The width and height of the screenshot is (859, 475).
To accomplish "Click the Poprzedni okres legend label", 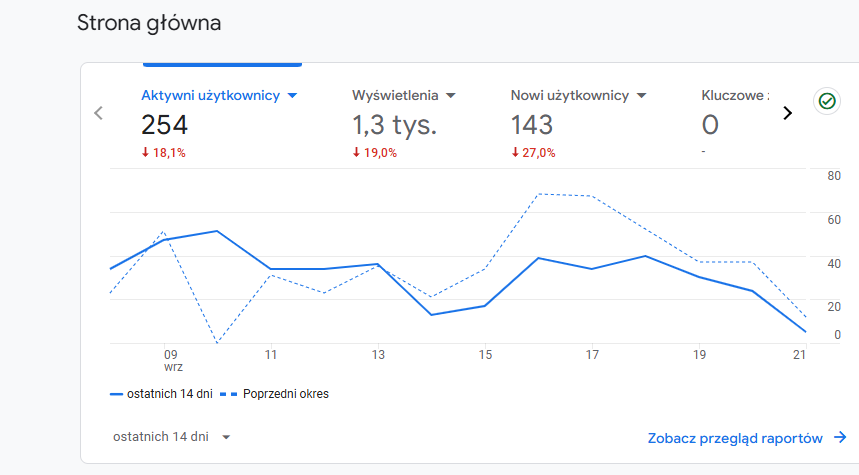I will pyautogui.click(x=285, y=394).
